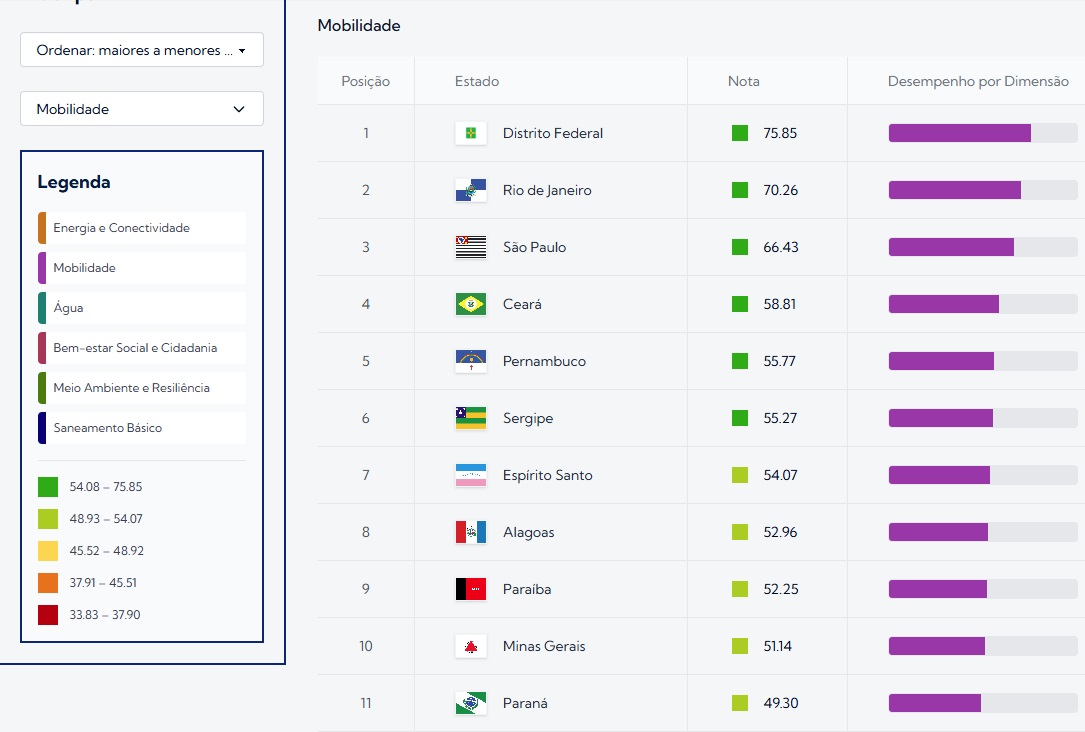The height and width of the screenshot is (732, 1085).
Task: Click the São Paulo state flag
Action: [x=470, y=246]
